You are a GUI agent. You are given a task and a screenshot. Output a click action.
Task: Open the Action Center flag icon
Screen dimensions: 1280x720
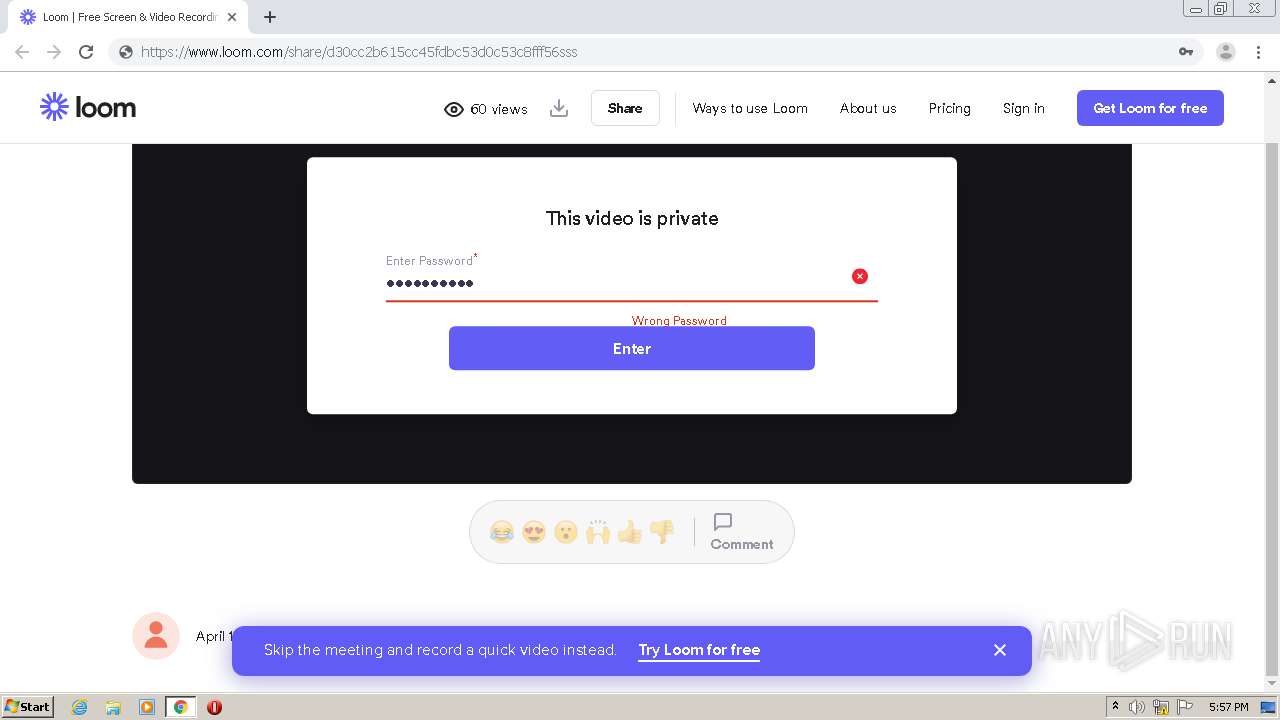click(x=1185, y=707)
